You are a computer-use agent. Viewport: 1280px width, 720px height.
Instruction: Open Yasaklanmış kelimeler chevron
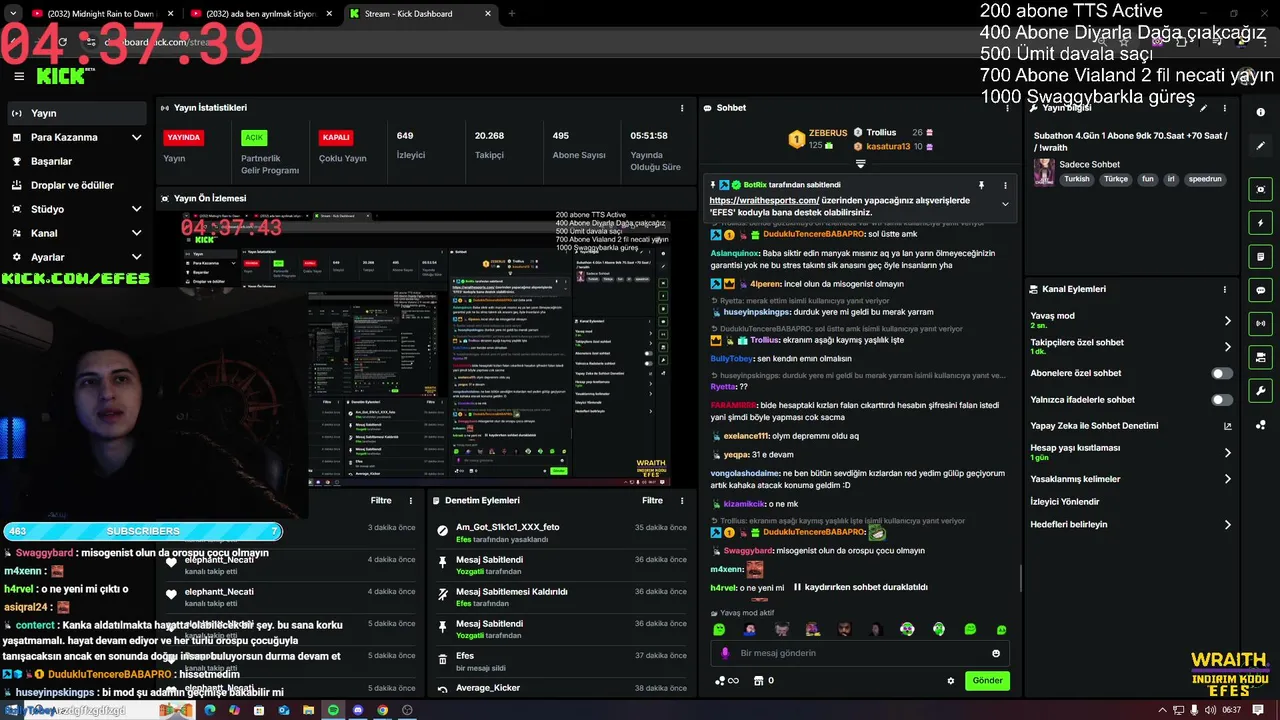(1228, 479)
